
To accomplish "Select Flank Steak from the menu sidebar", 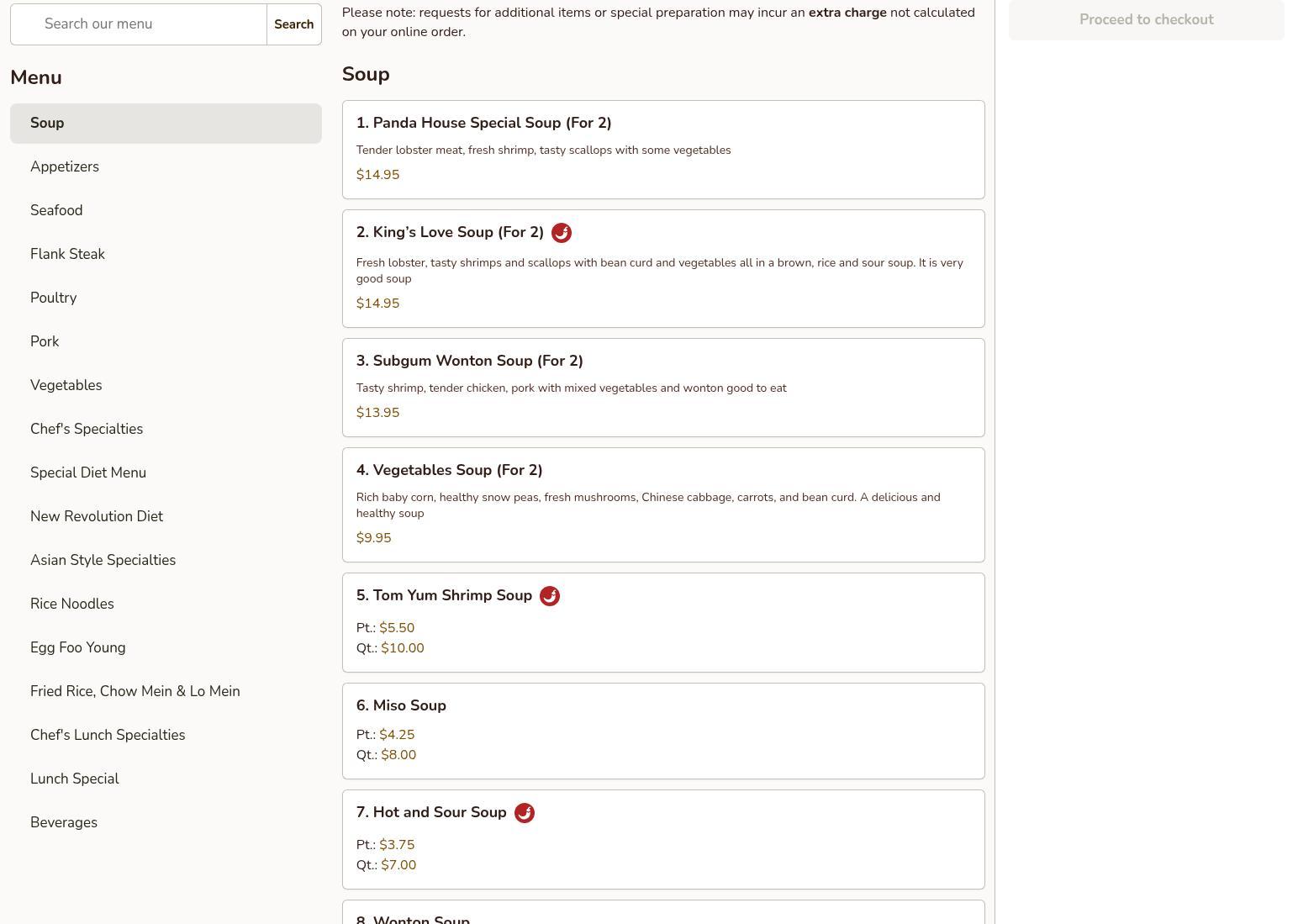I will tap(67, 254).
